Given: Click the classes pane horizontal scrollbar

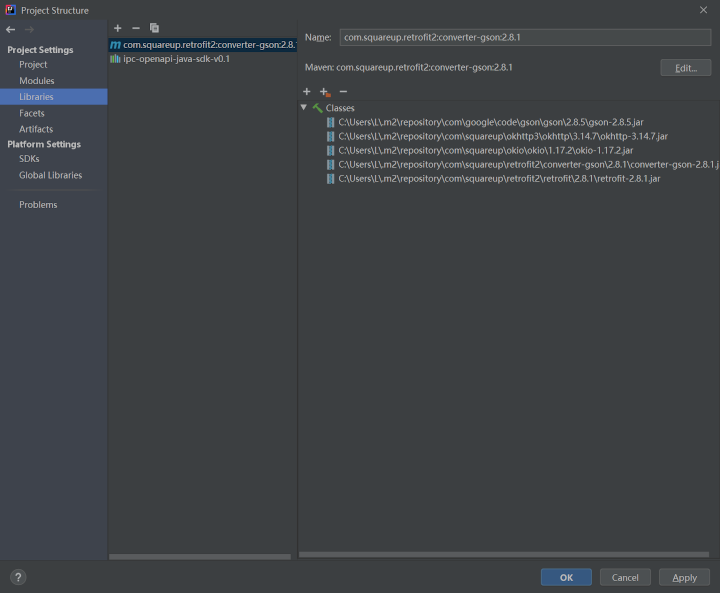Looking at the screenshot, I should 504,555.
